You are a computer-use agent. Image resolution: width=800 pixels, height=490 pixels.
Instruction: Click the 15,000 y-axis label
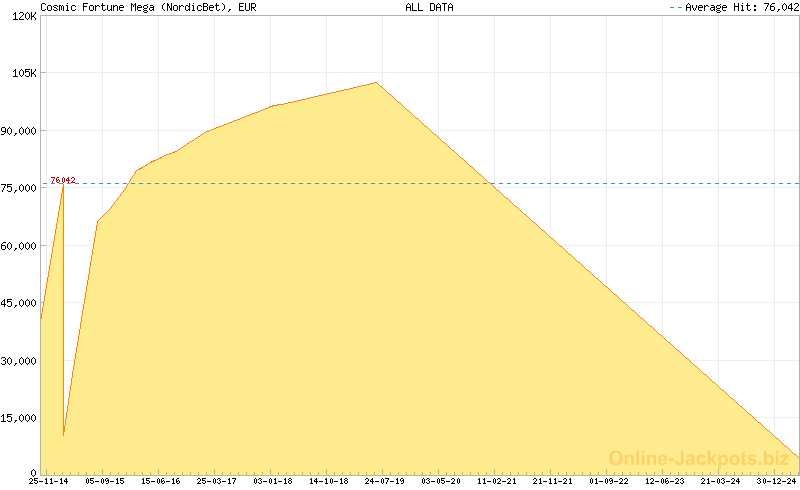[x=19, y=417]
